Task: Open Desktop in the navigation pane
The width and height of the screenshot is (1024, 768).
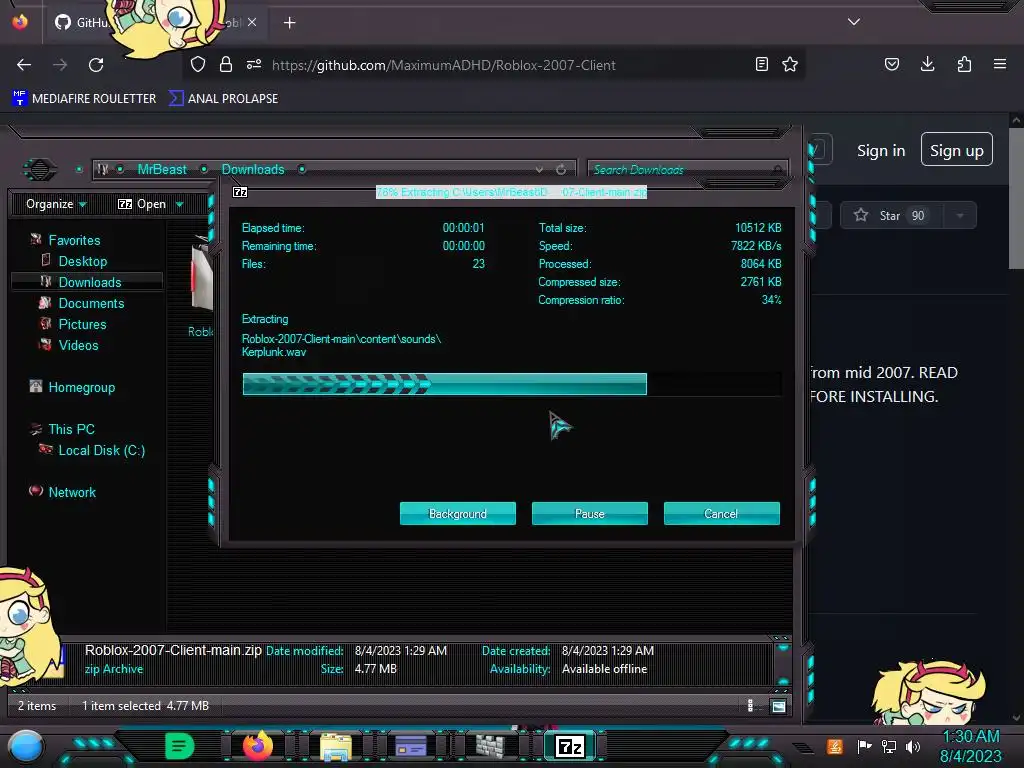Action: [x=83, y=261]
